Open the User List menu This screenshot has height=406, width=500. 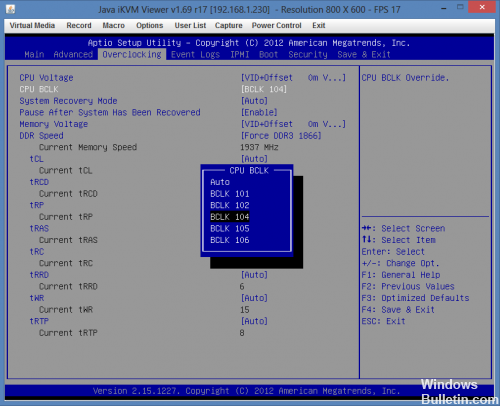pyautogui.click(x=190, y=25)
